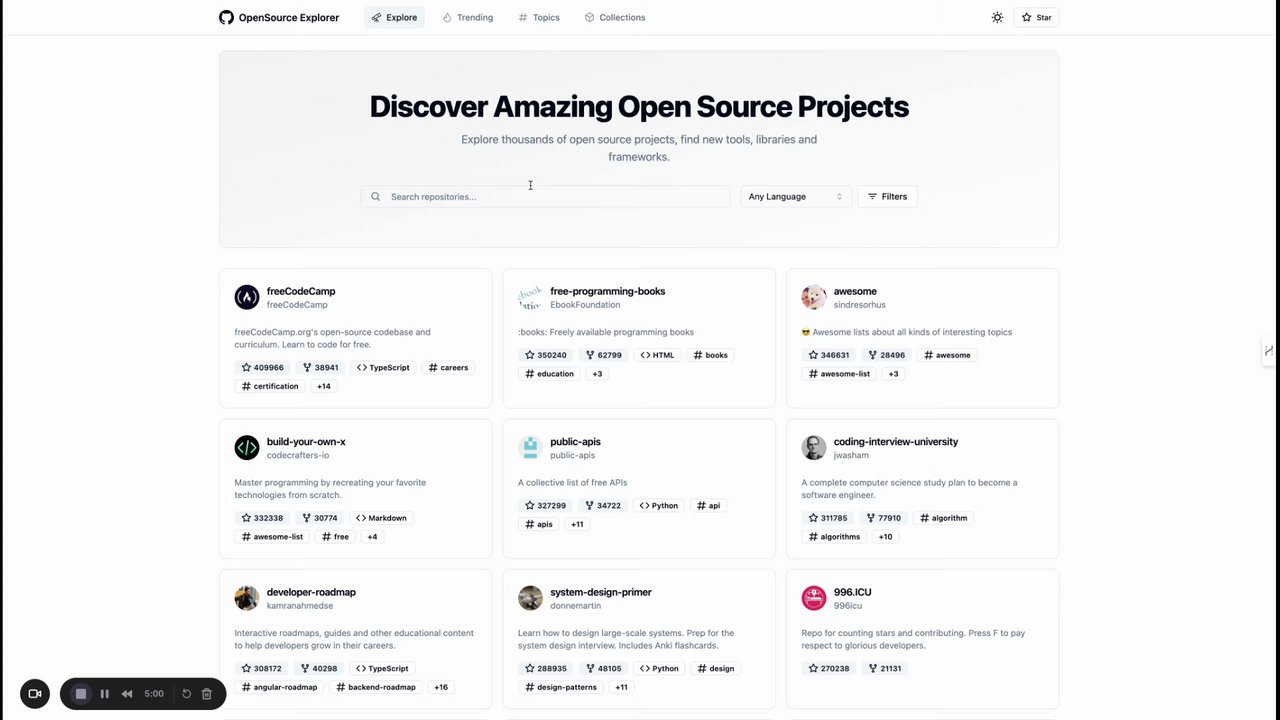Select the angular-roadmap topic tag
This screenshot has width=1280, height=720.
279,687
